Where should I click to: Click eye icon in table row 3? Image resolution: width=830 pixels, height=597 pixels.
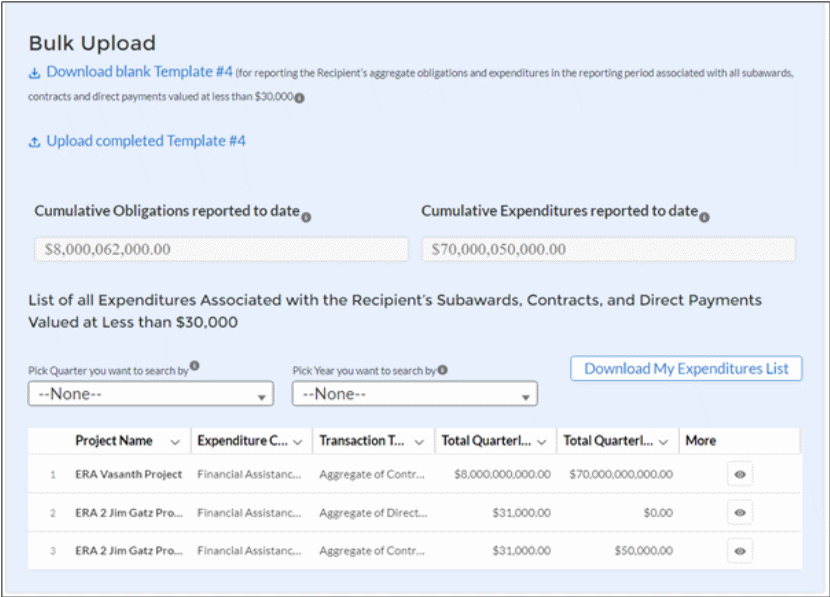pos(739,551)
